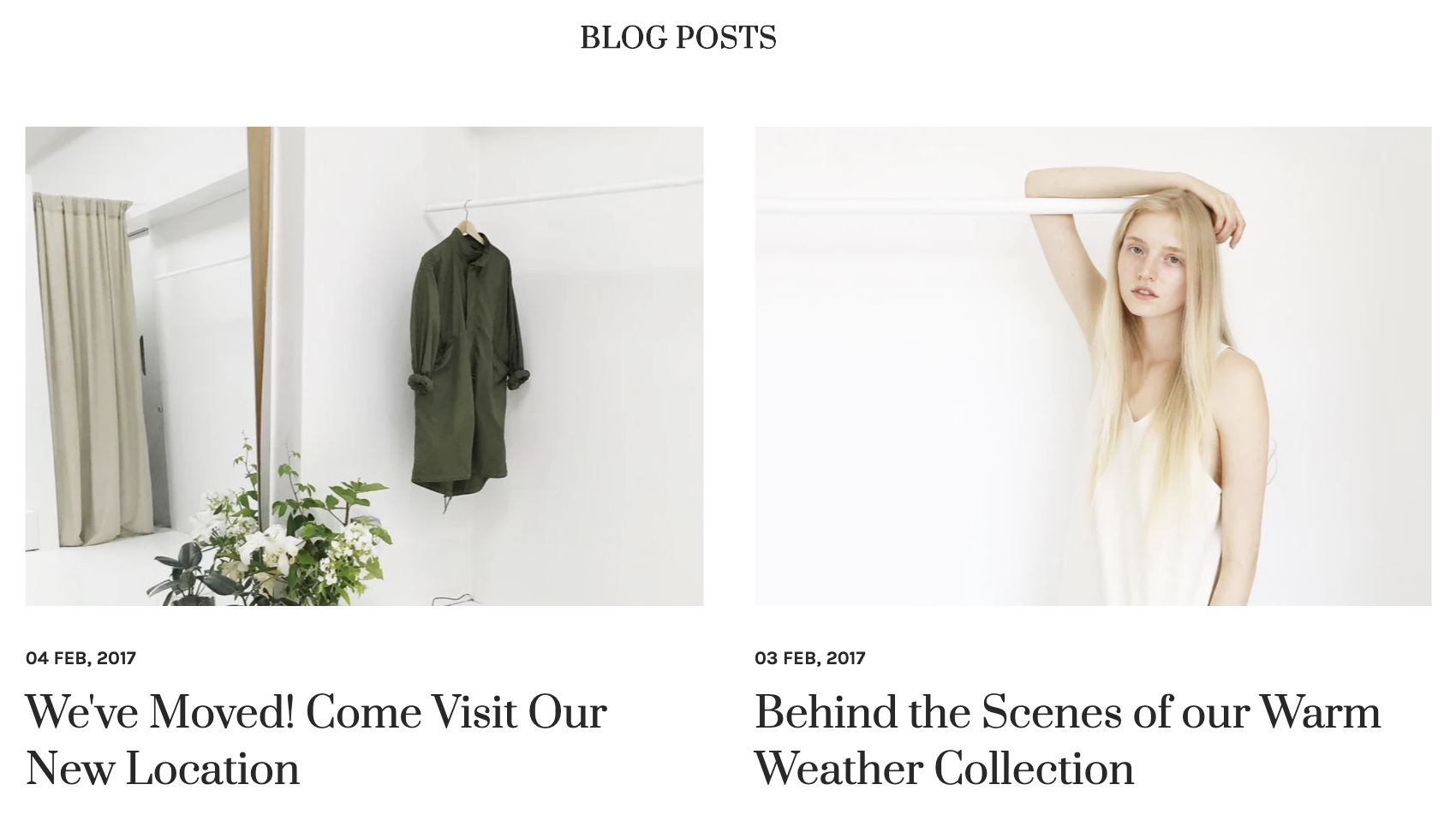Click the white flower bouquet in first image
This screenshot has width=1456, height=820.
coord(274,531)
